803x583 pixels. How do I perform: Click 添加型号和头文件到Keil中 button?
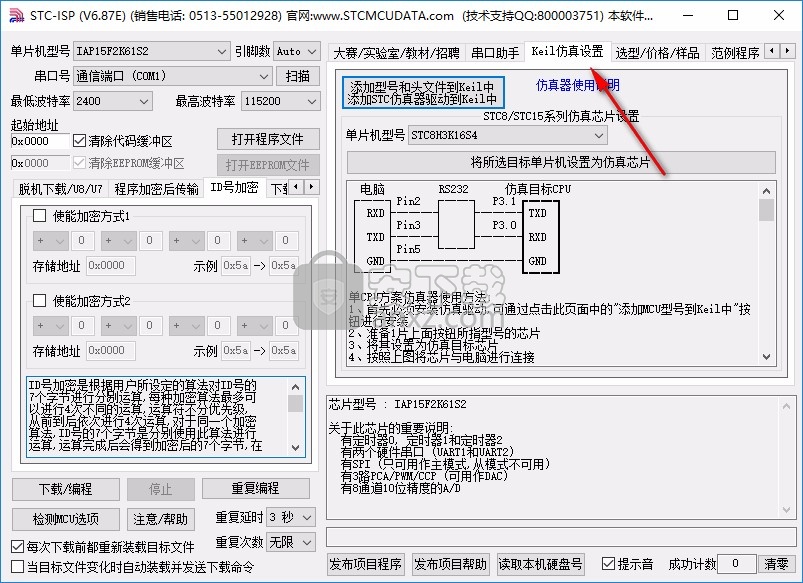click(x=423, y=92)
